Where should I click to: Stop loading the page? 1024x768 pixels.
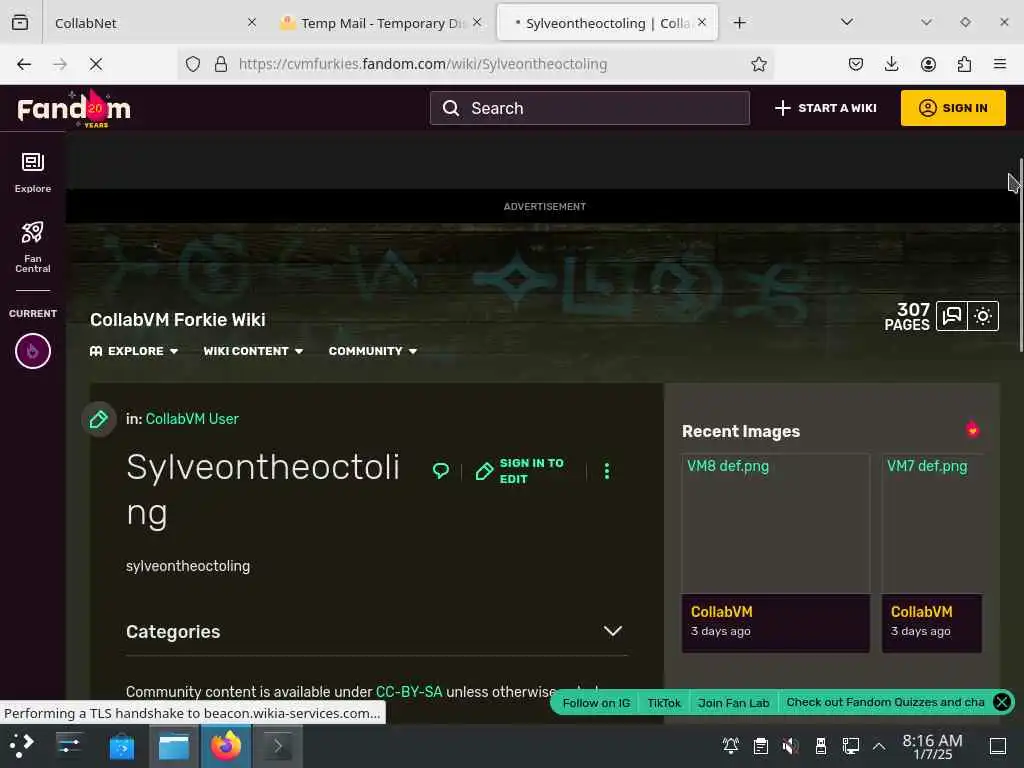click(96, 64)
